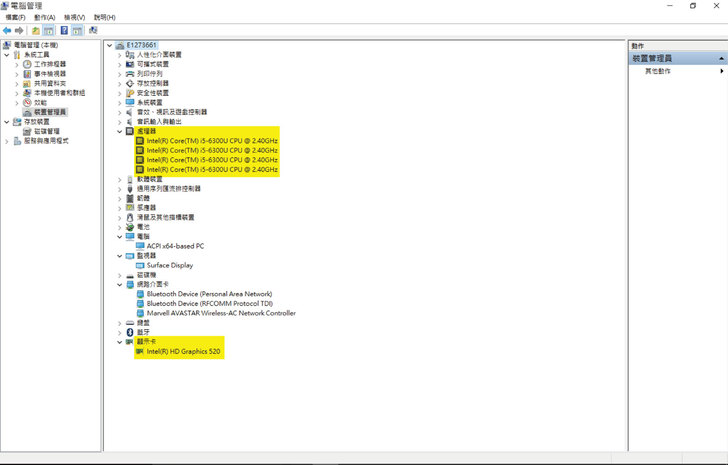Click the 電池 battery category icon
728x465 pixels.
point(130,227)
